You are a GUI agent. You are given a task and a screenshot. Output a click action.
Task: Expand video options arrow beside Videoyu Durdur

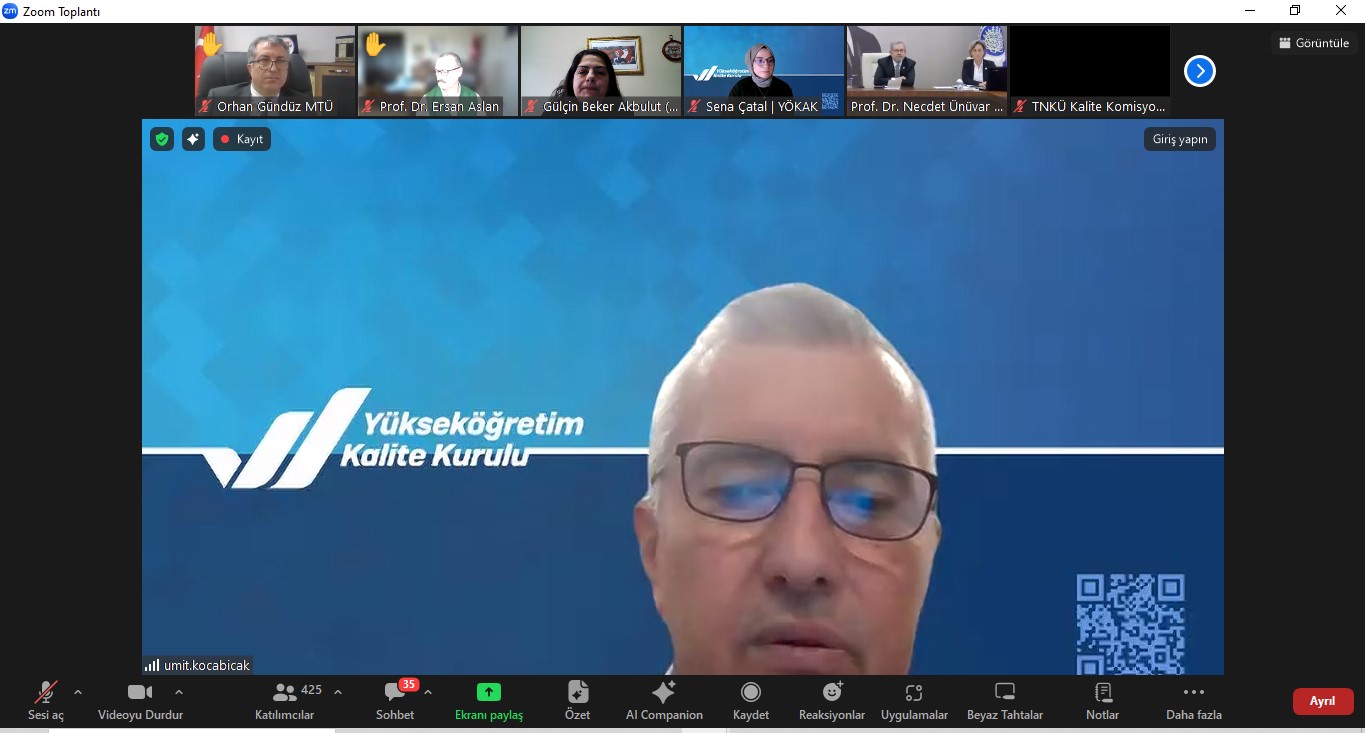pyautogui.click(x=179, y=692)
